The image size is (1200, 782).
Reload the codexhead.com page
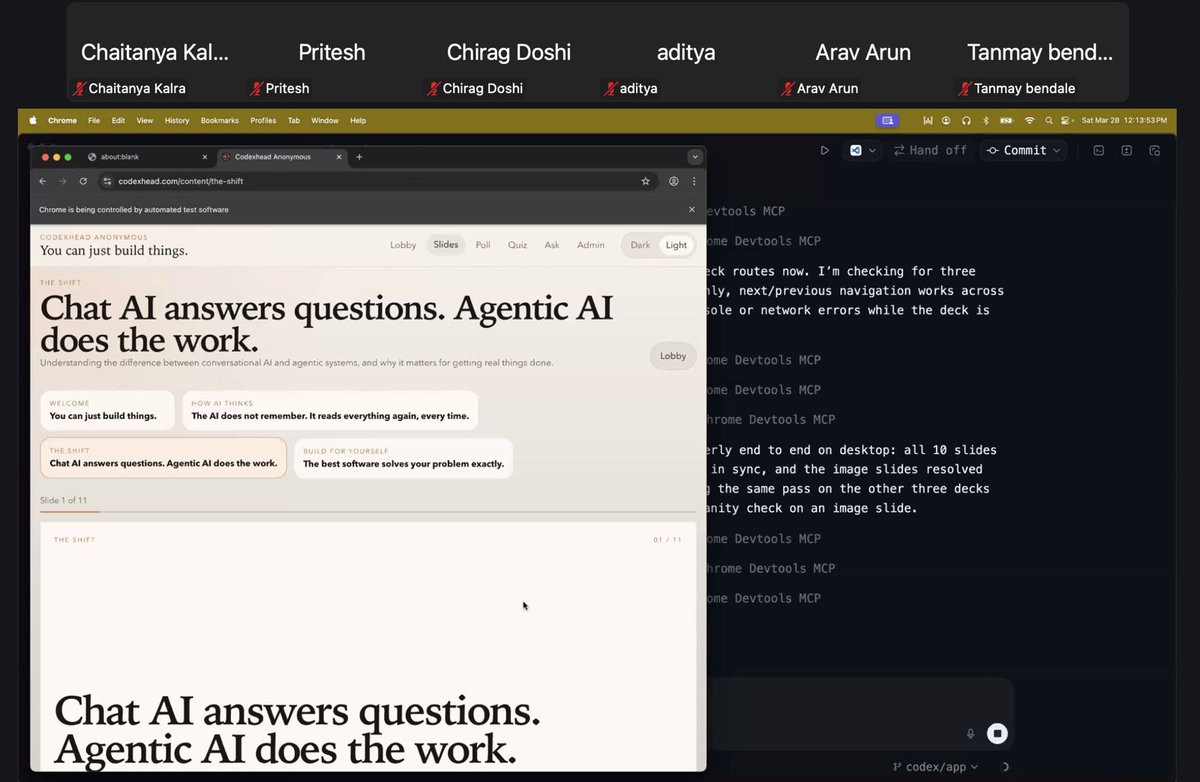click(83, 181)
